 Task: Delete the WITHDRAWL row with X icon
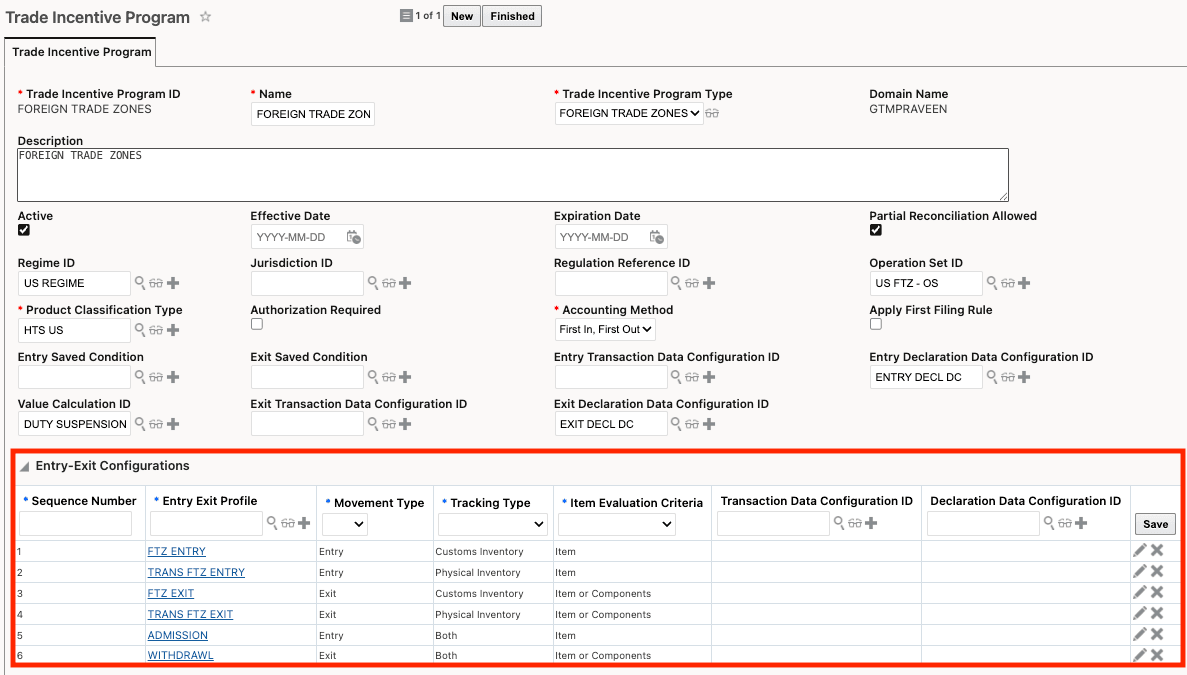1157,655
